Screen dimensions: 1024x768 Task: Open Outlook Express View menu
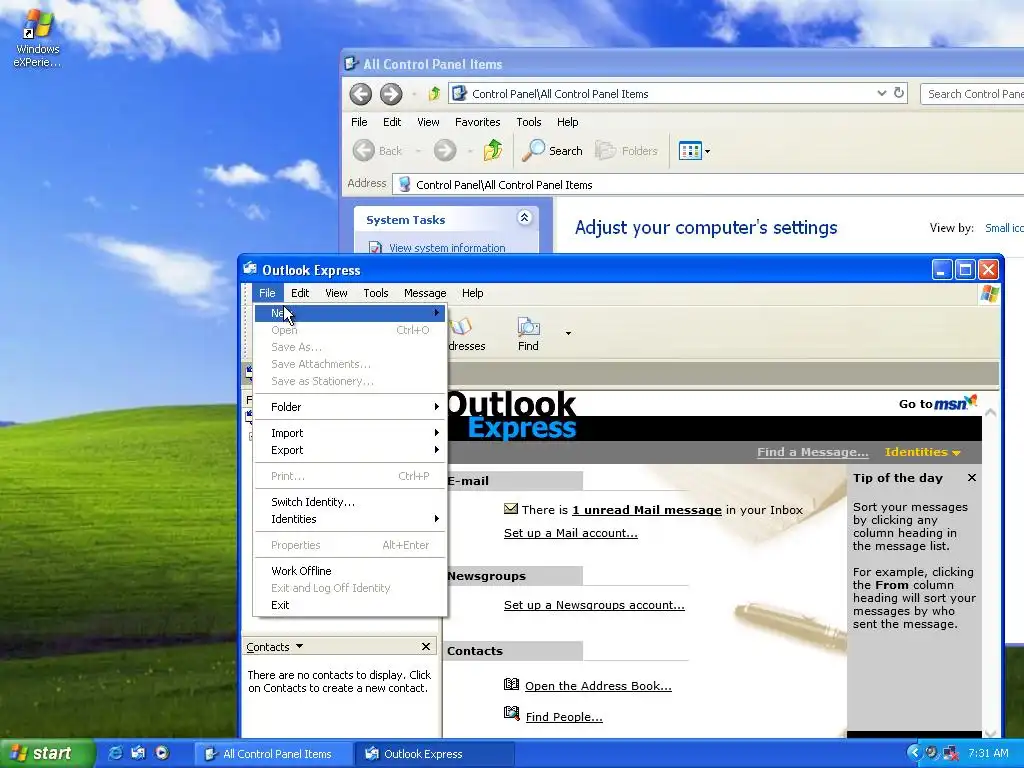pos(336,293)
